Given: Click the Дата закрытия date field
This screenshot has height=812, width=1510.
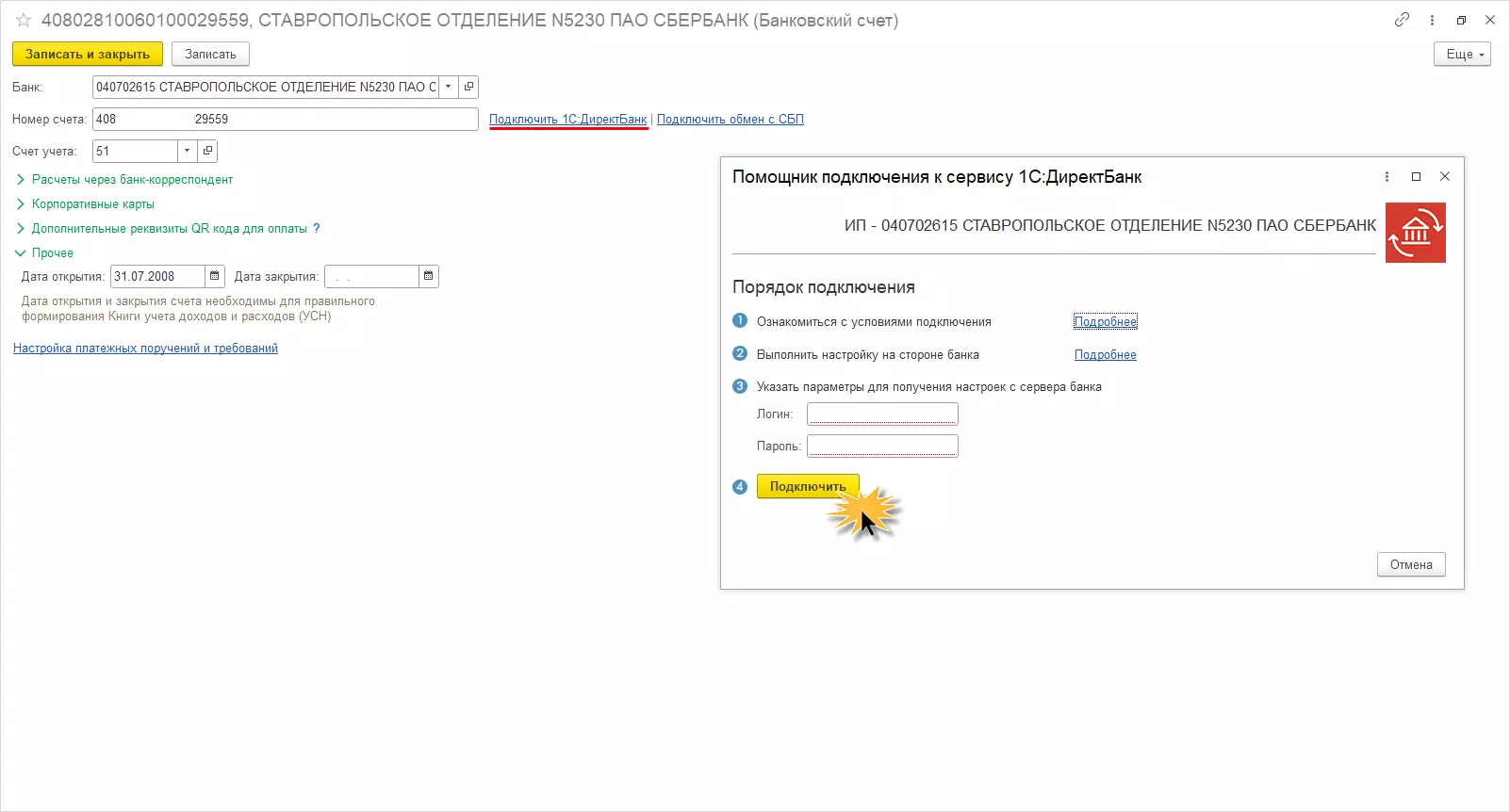Looking at the screenshot, I should click(371, 276).
